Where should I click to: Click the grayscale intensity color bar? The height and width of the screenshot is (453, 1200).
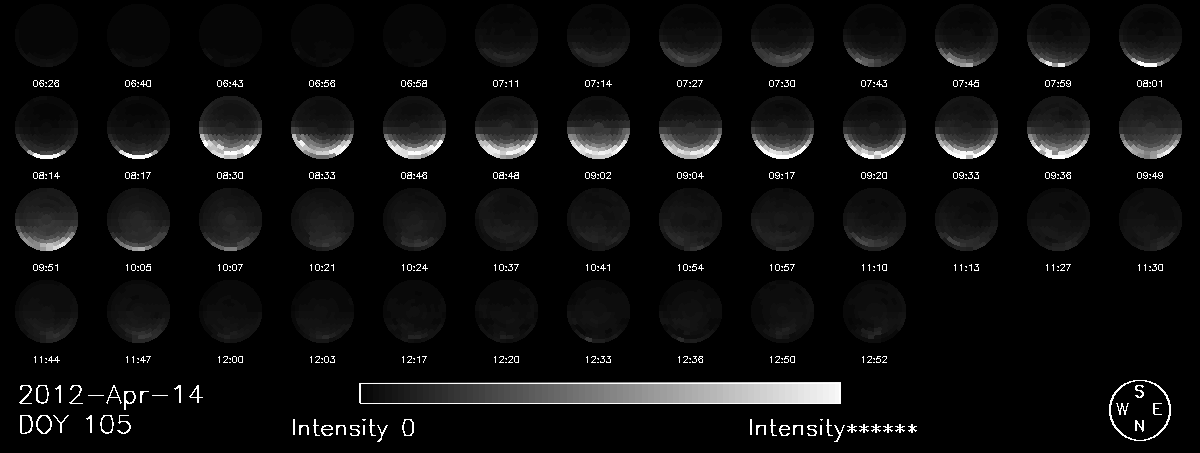coord(600,392)
